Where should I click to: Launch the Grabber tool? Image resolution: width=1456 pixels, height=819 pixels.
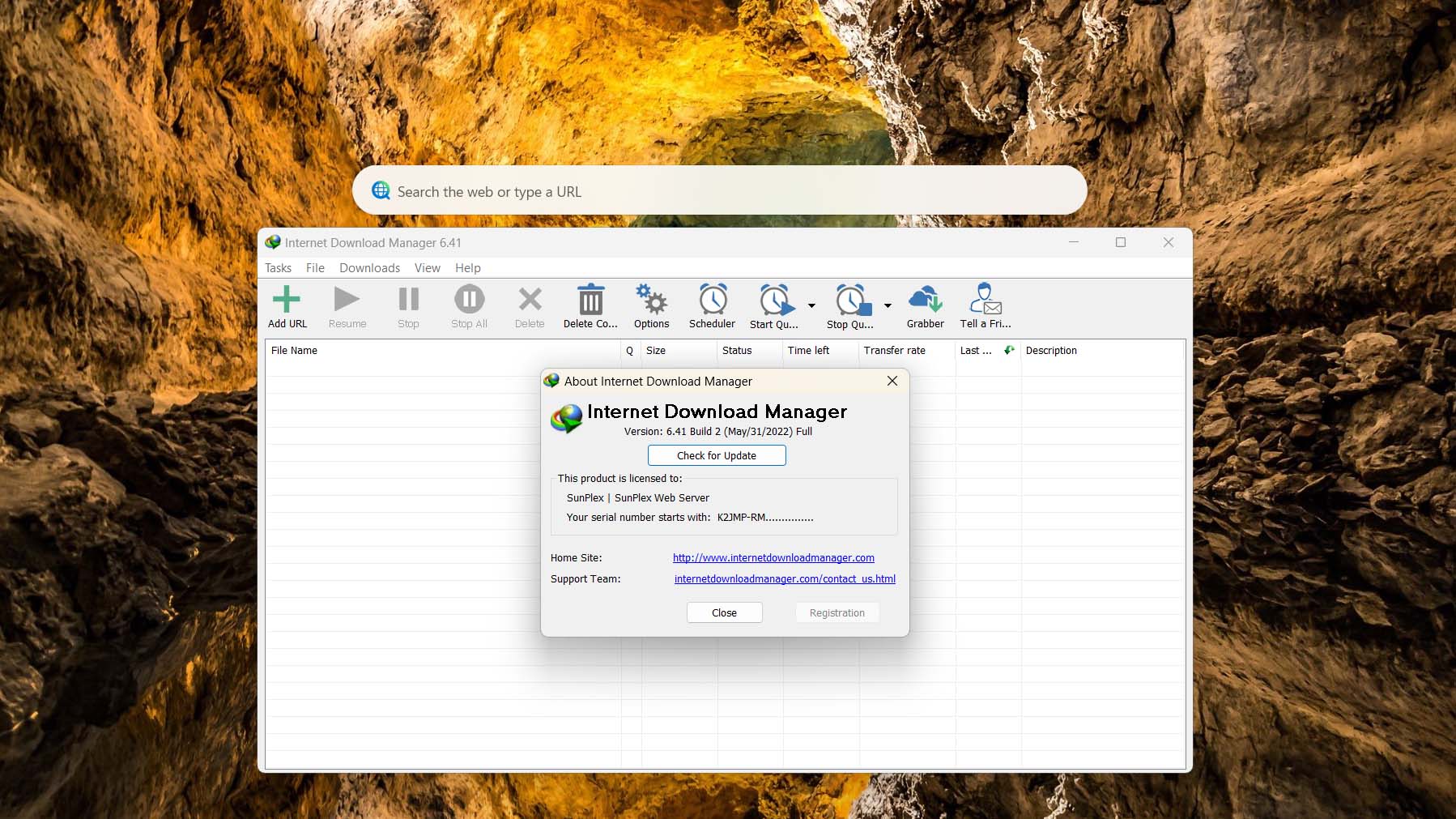(x=925, y=300)
